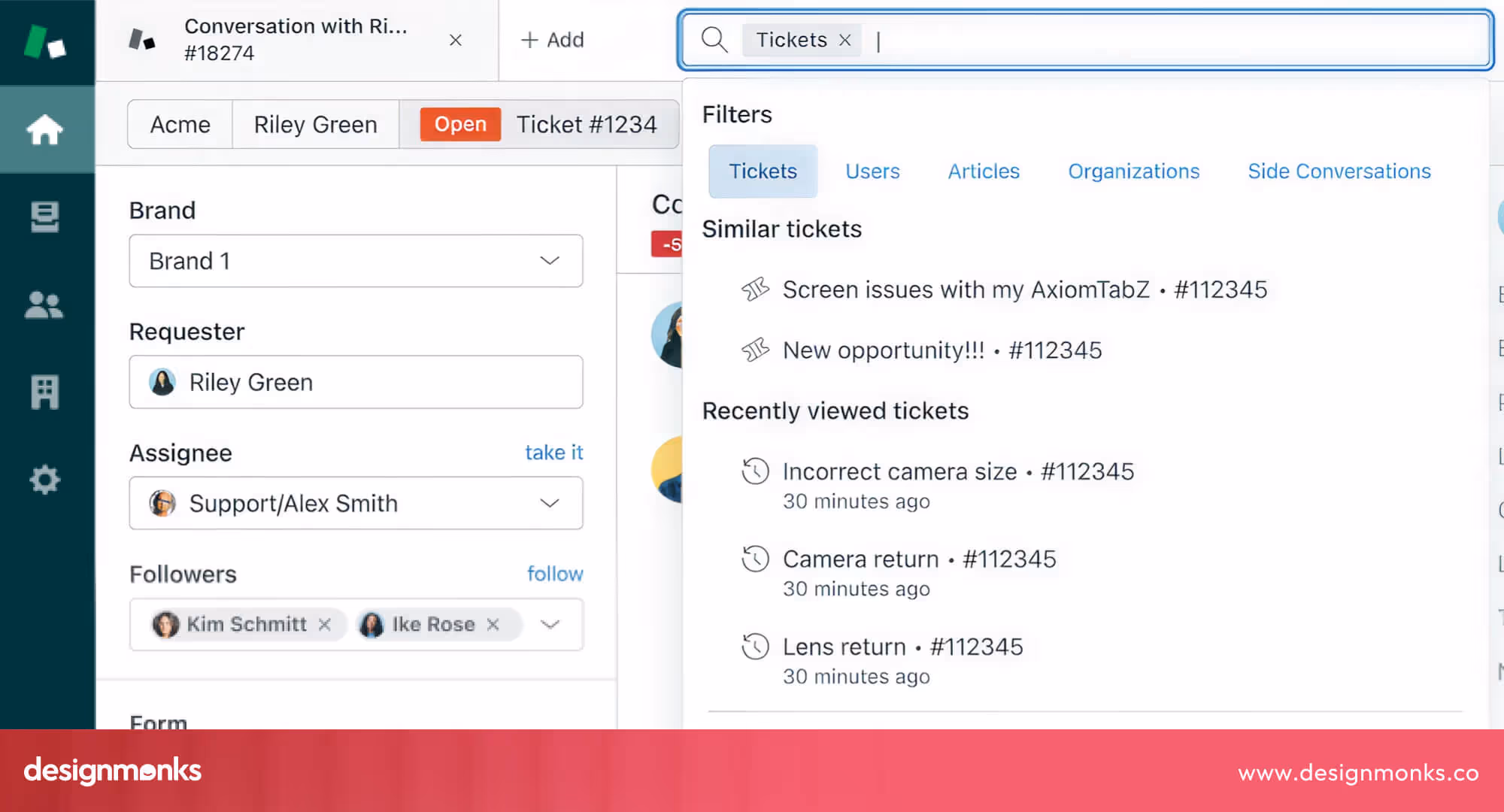Click the search magnifier icon
Image resolution: width=1504 pixels, height=812 pixels.
pyautogui.click(x=714, y=40)
